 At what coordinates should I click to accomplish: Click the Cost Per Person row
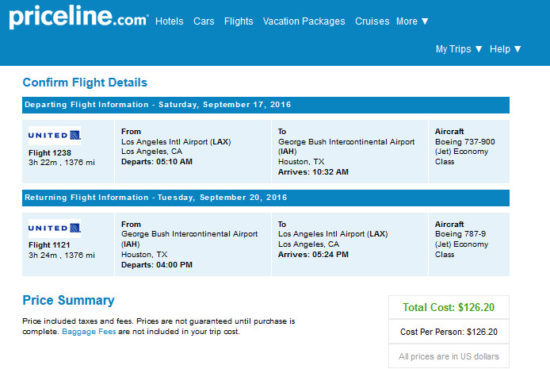click(x=449, y=331)
